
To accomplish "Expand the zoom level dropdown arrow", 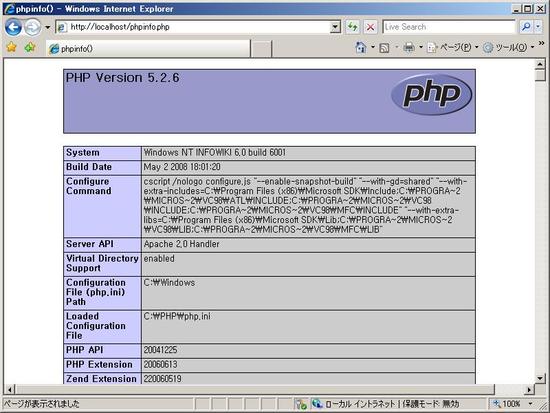I will 530,404.
